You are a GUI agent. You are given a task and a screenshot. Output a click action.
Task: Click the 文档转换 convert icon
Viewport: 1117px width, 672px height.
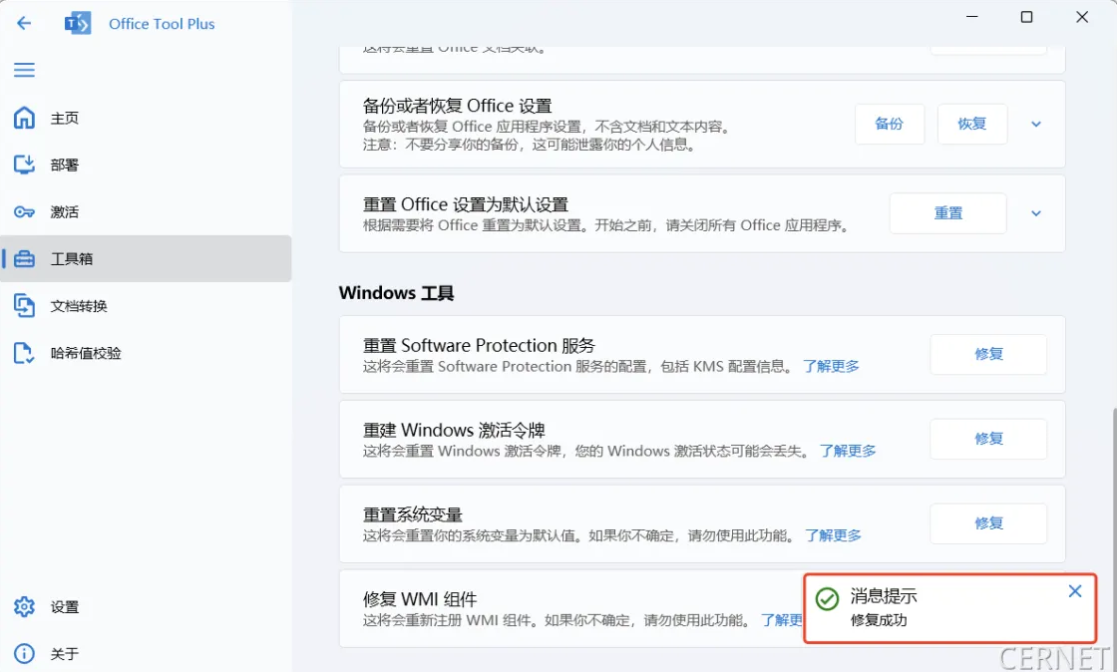point(24,306)
